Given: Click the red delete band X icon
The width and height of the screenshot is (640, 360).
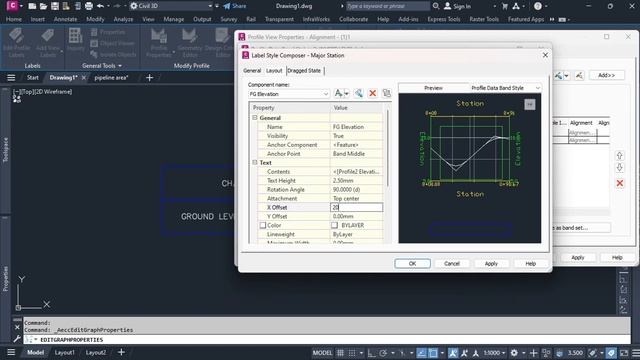Looking at the screenshot, I should coord(620,183).
